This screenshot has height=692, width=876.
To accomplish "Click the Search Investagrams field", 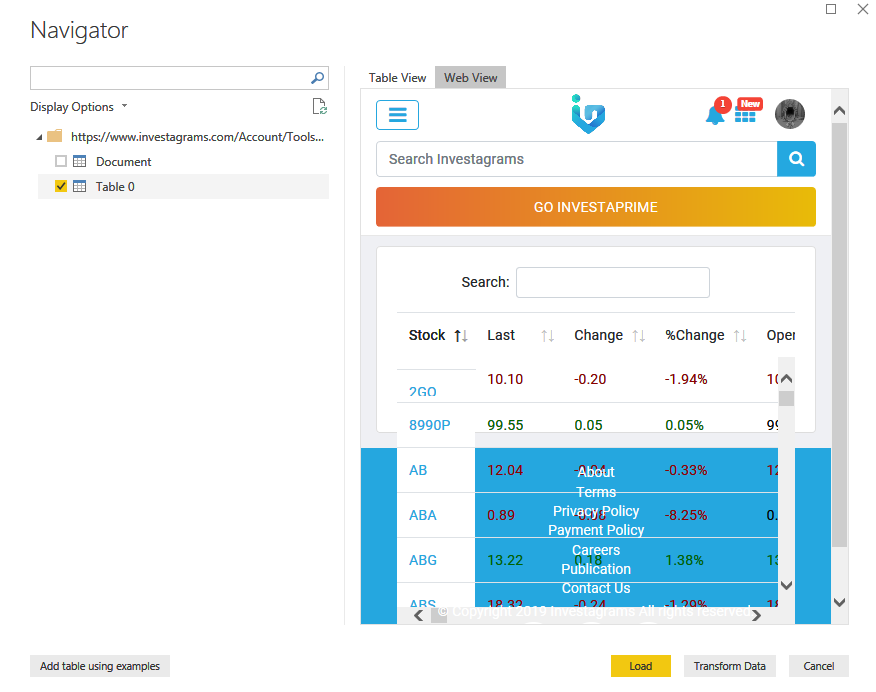I will pyautogui.click(x=577, y=159).
